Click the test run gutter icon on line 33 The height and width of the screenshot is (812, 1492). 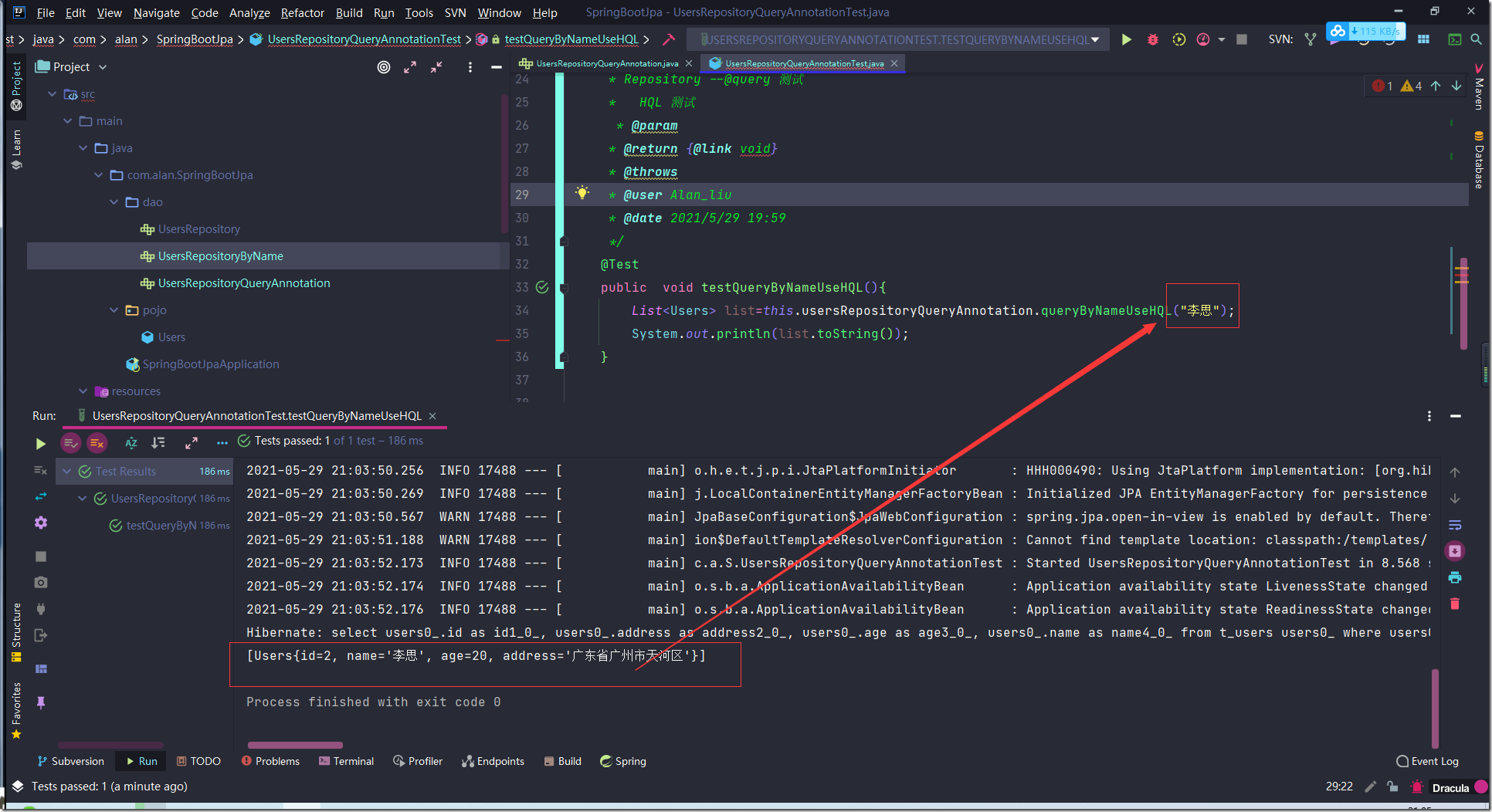click(542, 287)
